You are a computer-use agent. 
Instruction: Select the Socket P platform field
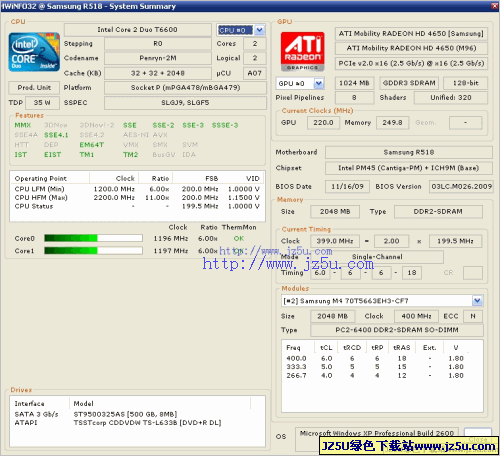click(x=185, y=88)
